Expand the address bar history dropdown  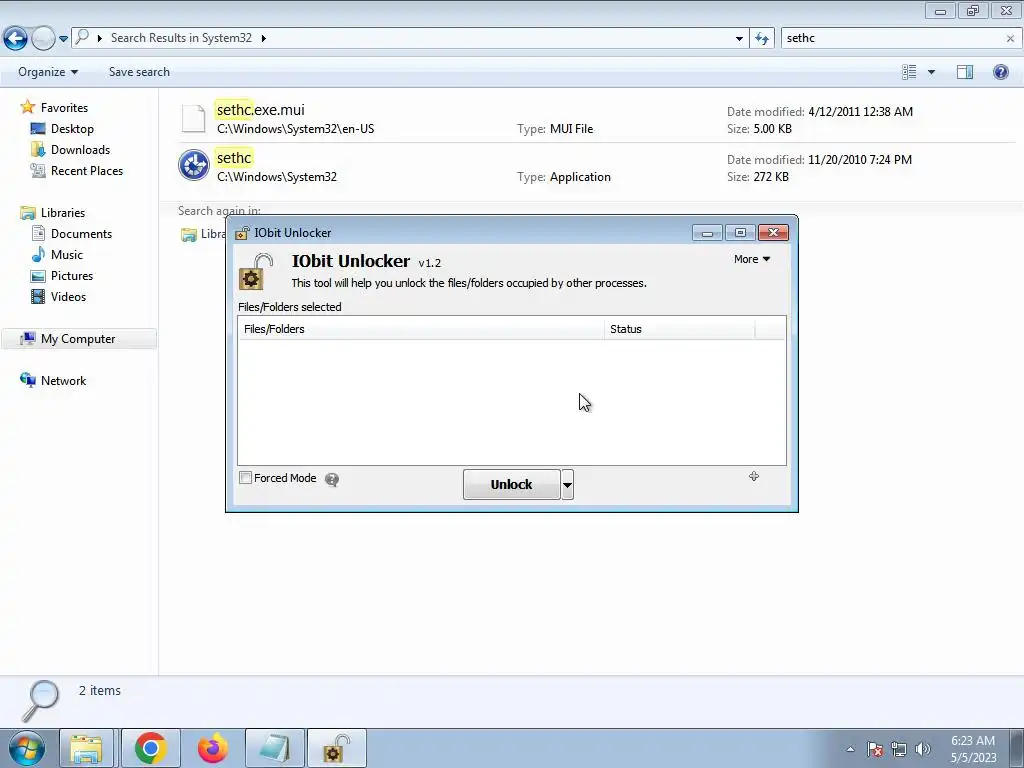(739, 39)
